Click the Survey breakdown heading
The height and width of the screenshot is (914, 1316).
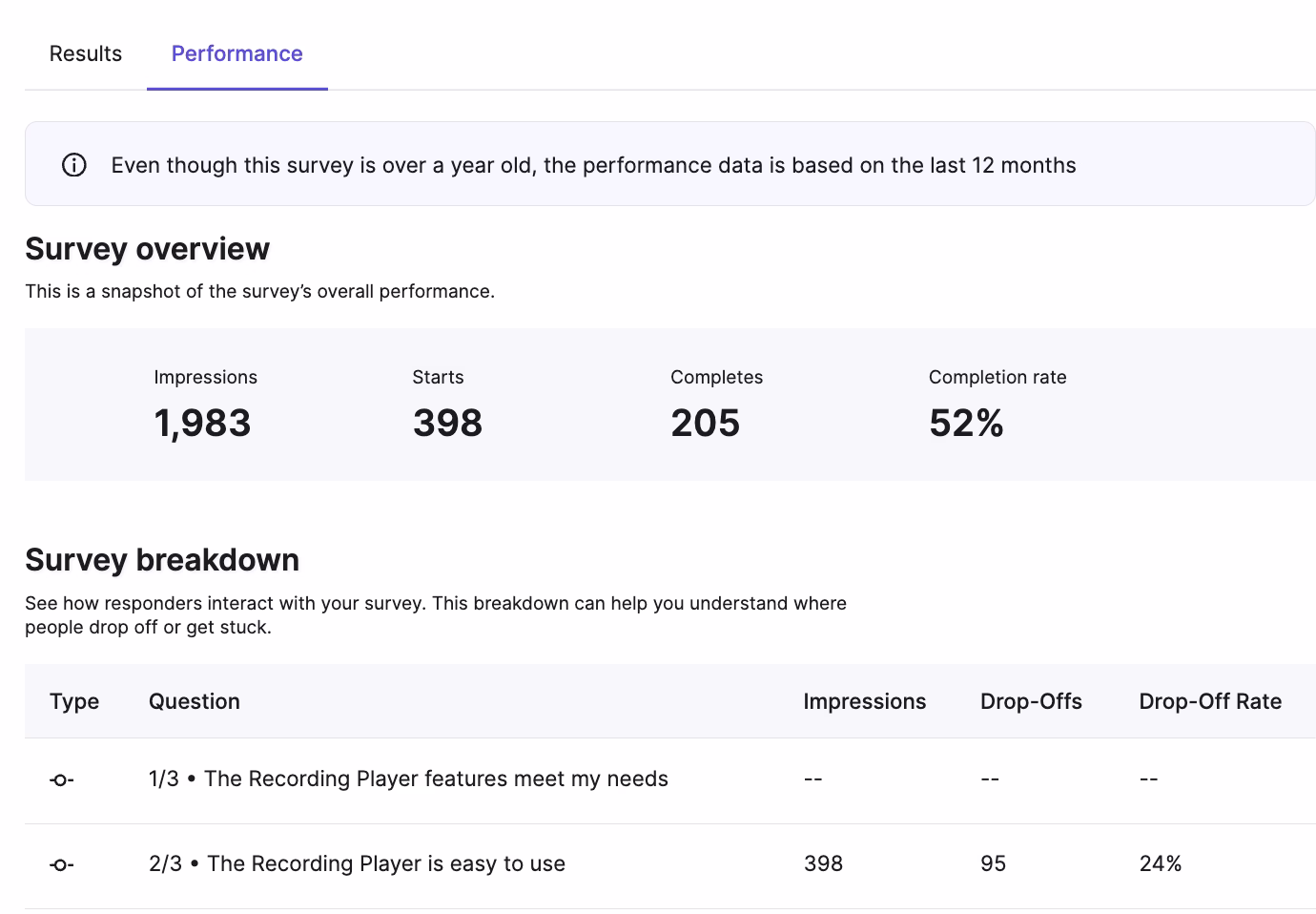(x=162, y=560)
